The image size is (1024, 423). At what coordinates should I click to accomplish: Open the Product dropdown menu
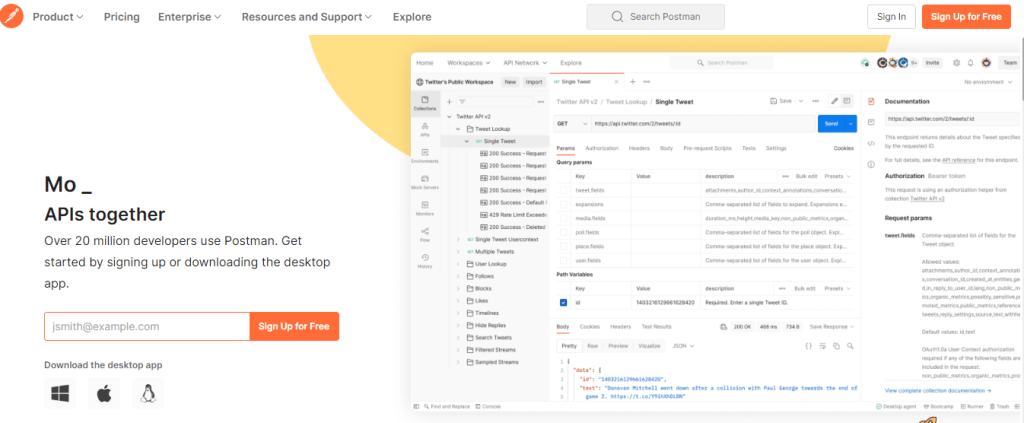pos(58,17)
